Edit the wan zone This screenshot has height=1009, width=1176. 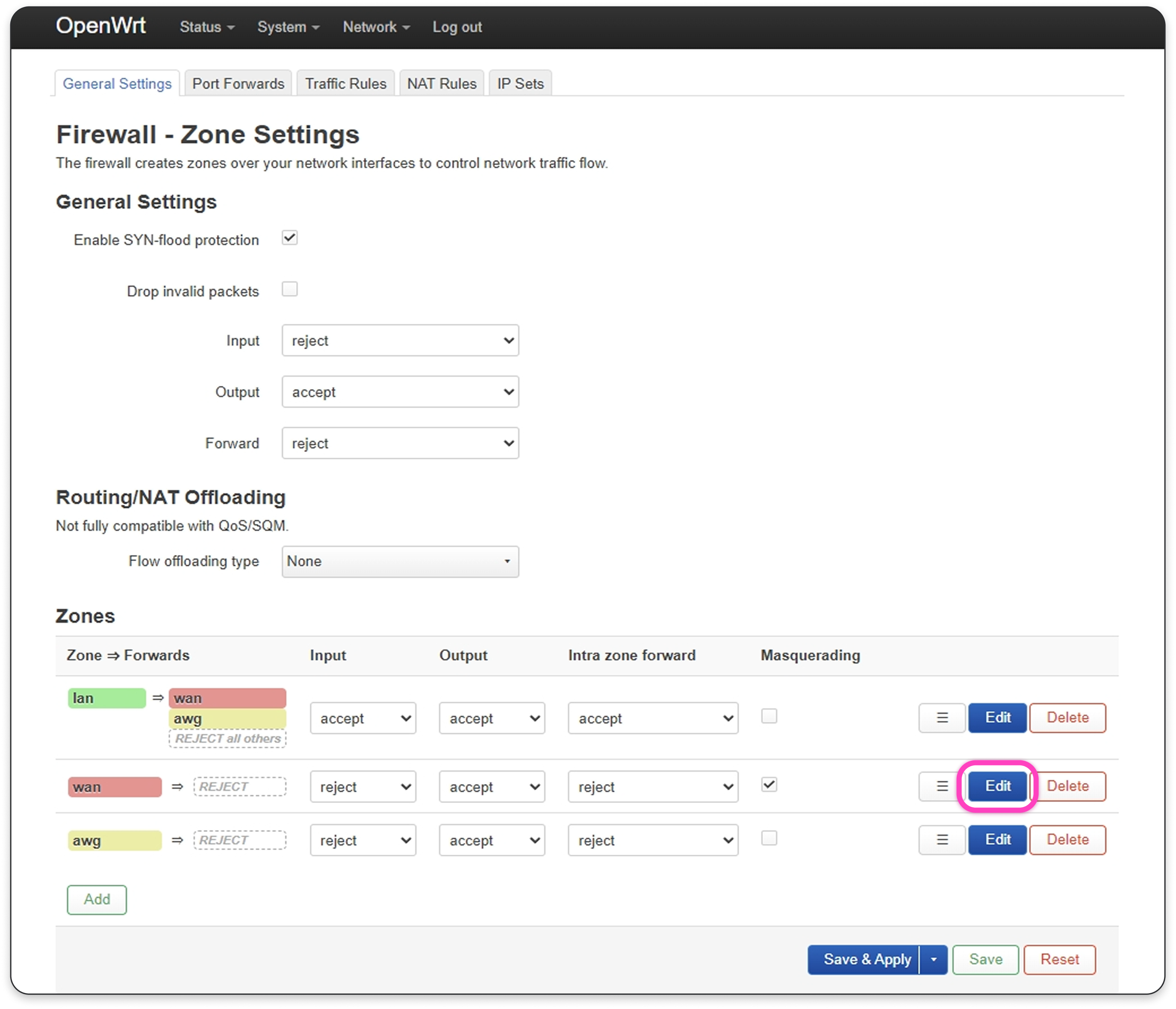coord(997,786)
